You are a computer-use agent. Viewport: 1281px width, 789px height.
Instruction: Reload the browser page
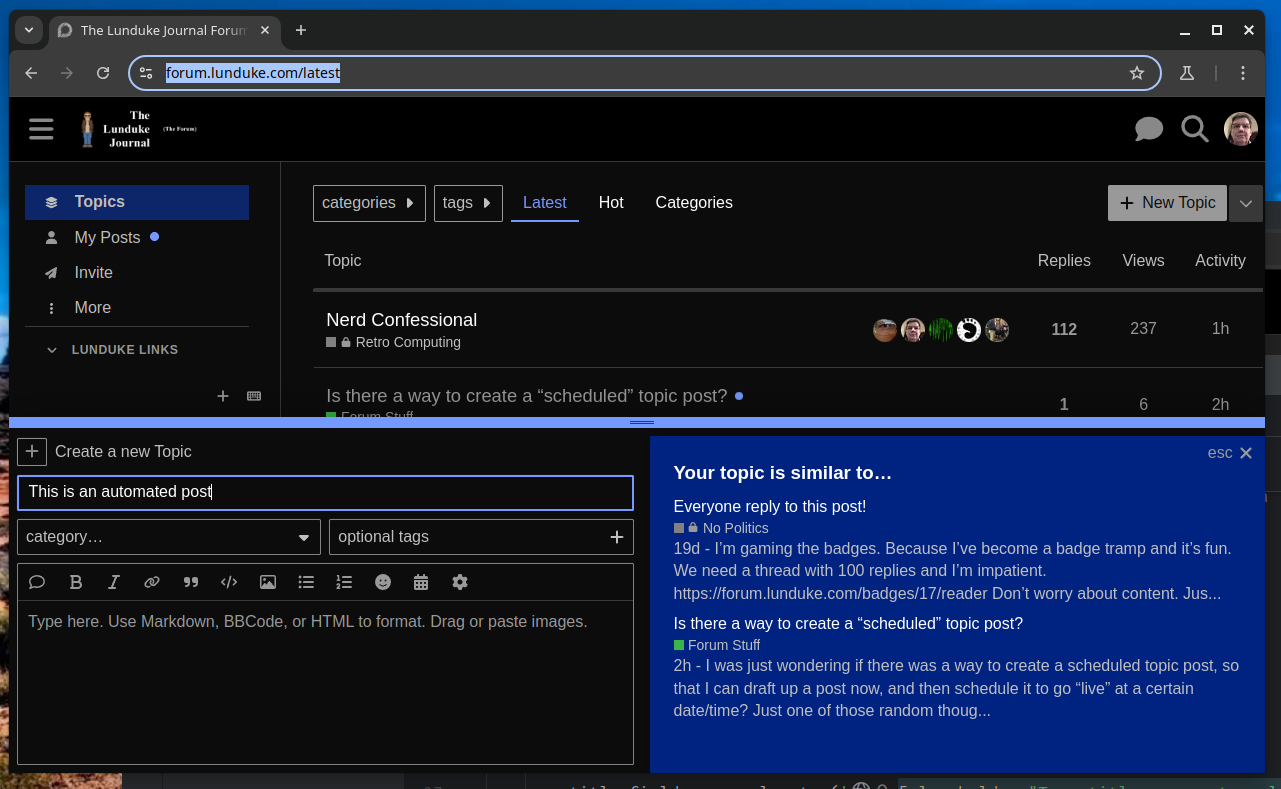[102, 73]
